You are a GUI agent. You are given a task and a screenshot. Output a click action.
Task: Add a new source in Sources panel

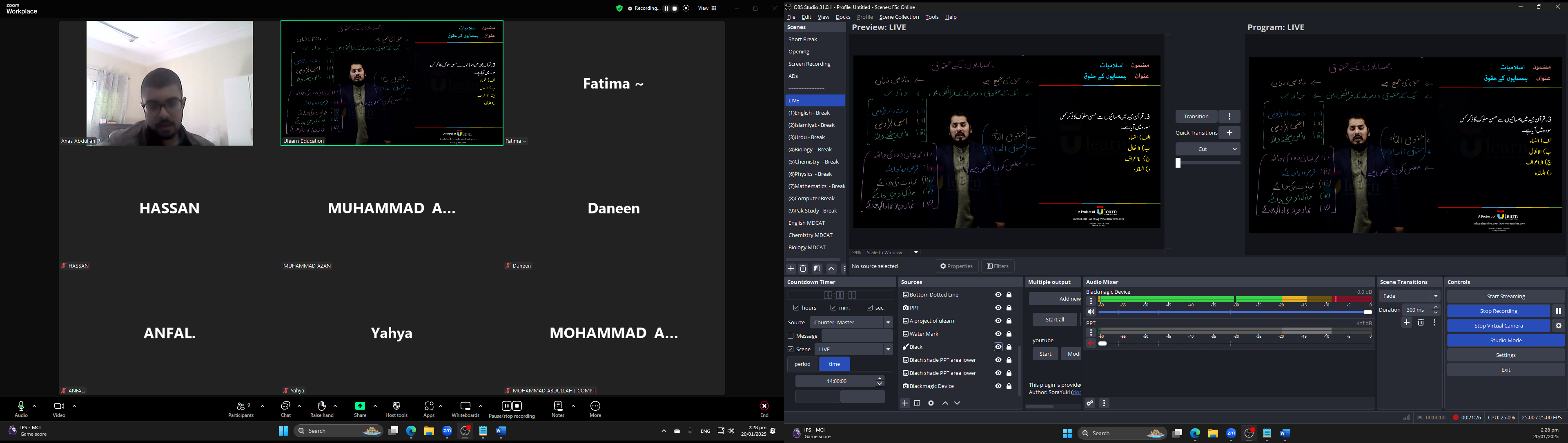click(905, 403)
